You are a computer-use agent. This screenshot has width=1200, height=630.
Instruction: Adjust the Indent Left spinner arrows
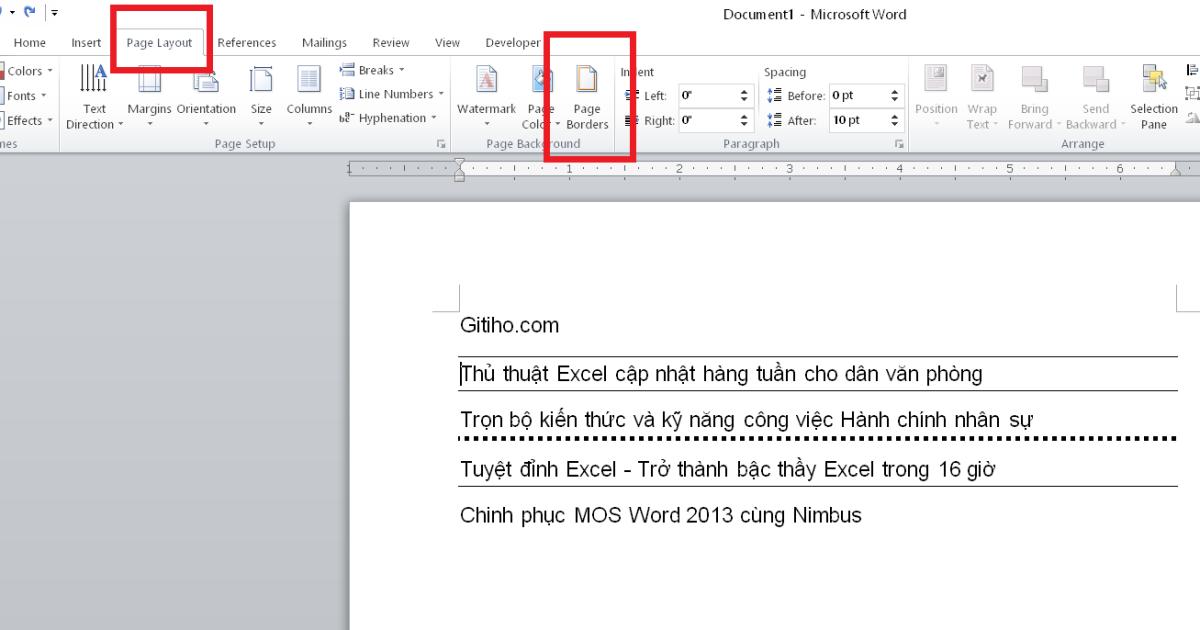click(x=744, y=96)
